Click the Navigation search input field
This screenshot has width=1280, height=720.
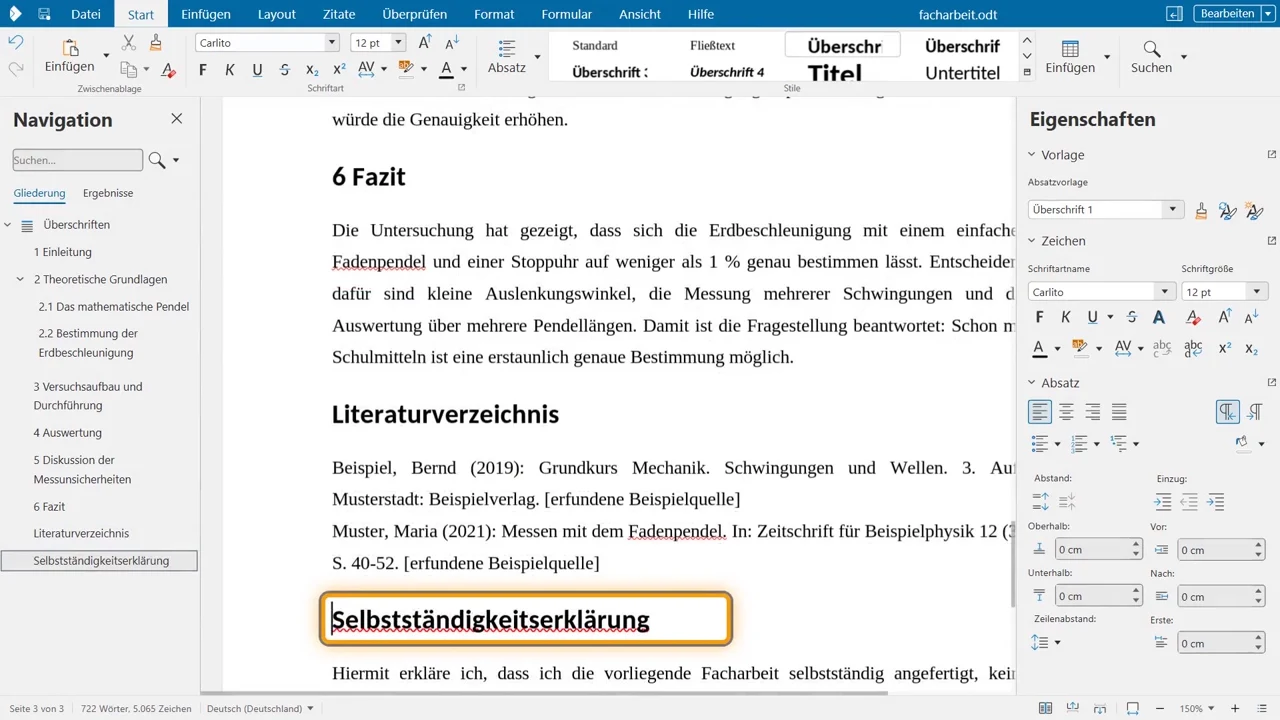click(x=78, y=160)
